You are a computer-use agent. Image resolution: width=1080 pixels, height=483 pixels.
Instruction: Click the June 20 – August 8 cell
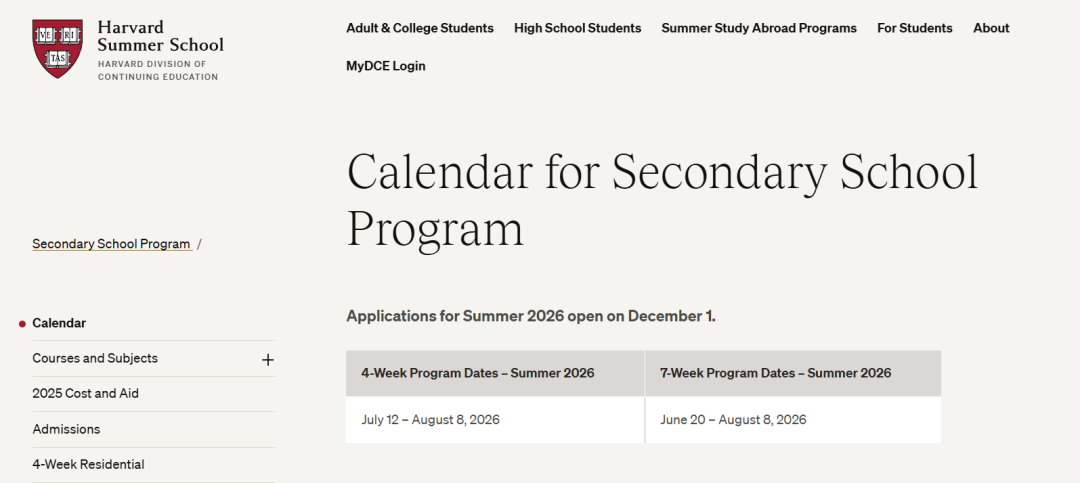(x=733, y=420)
